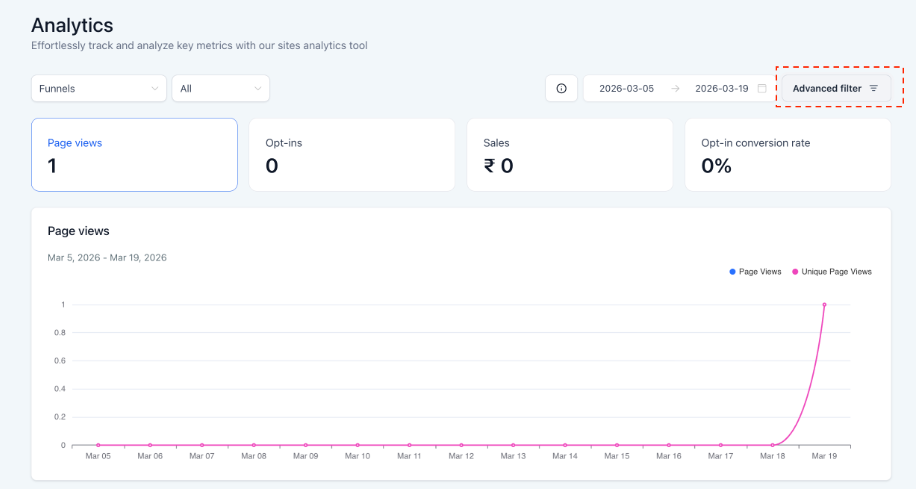Image resolution: width=916 pixels, height=489 pixels.
Task: Click the Advanced filter lines icon
Action: [x=873, y=88]
